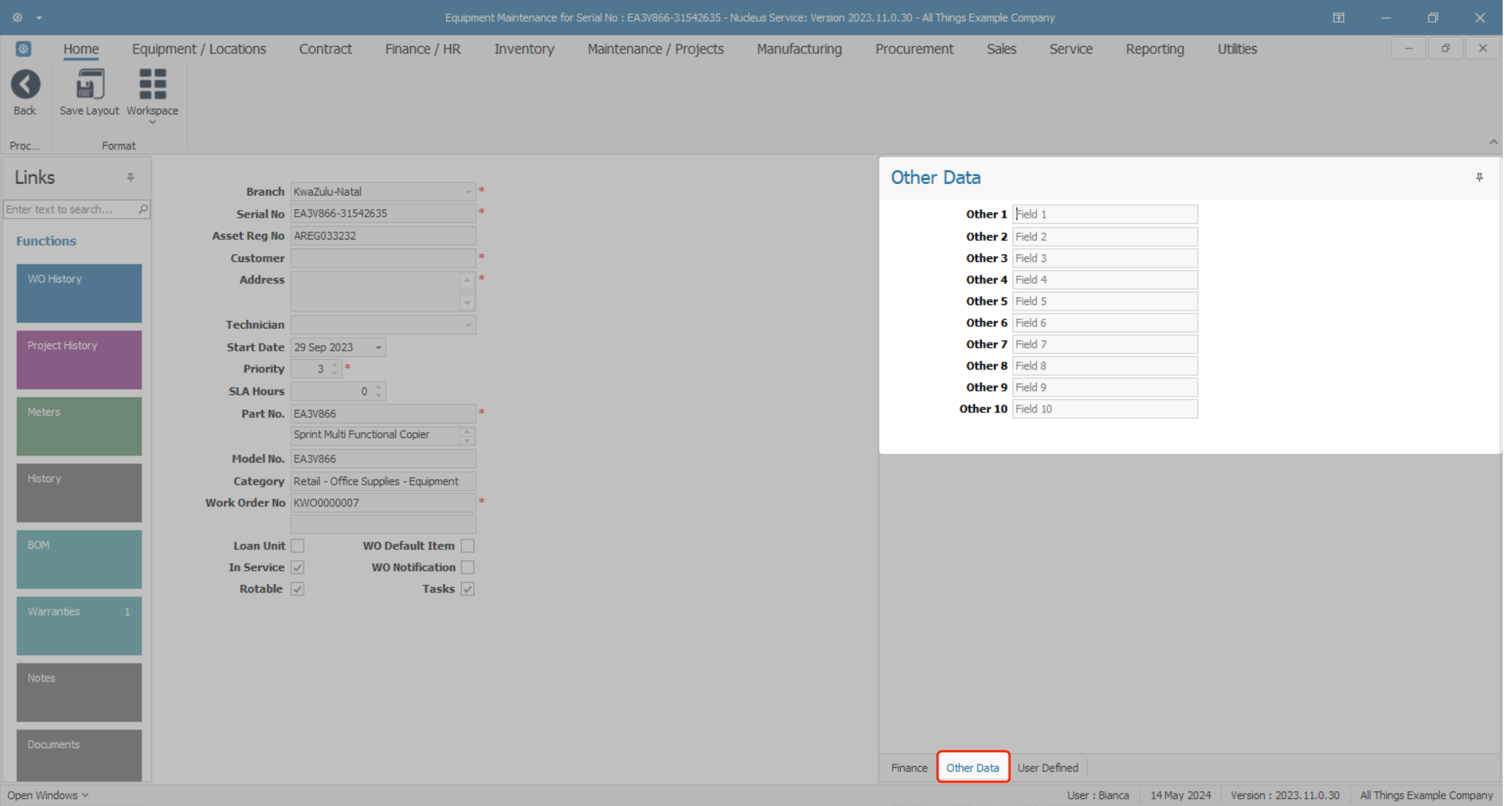Toggle the Tasks checkbox
This screenshot has width=1512, height=806.
(467, 589)
